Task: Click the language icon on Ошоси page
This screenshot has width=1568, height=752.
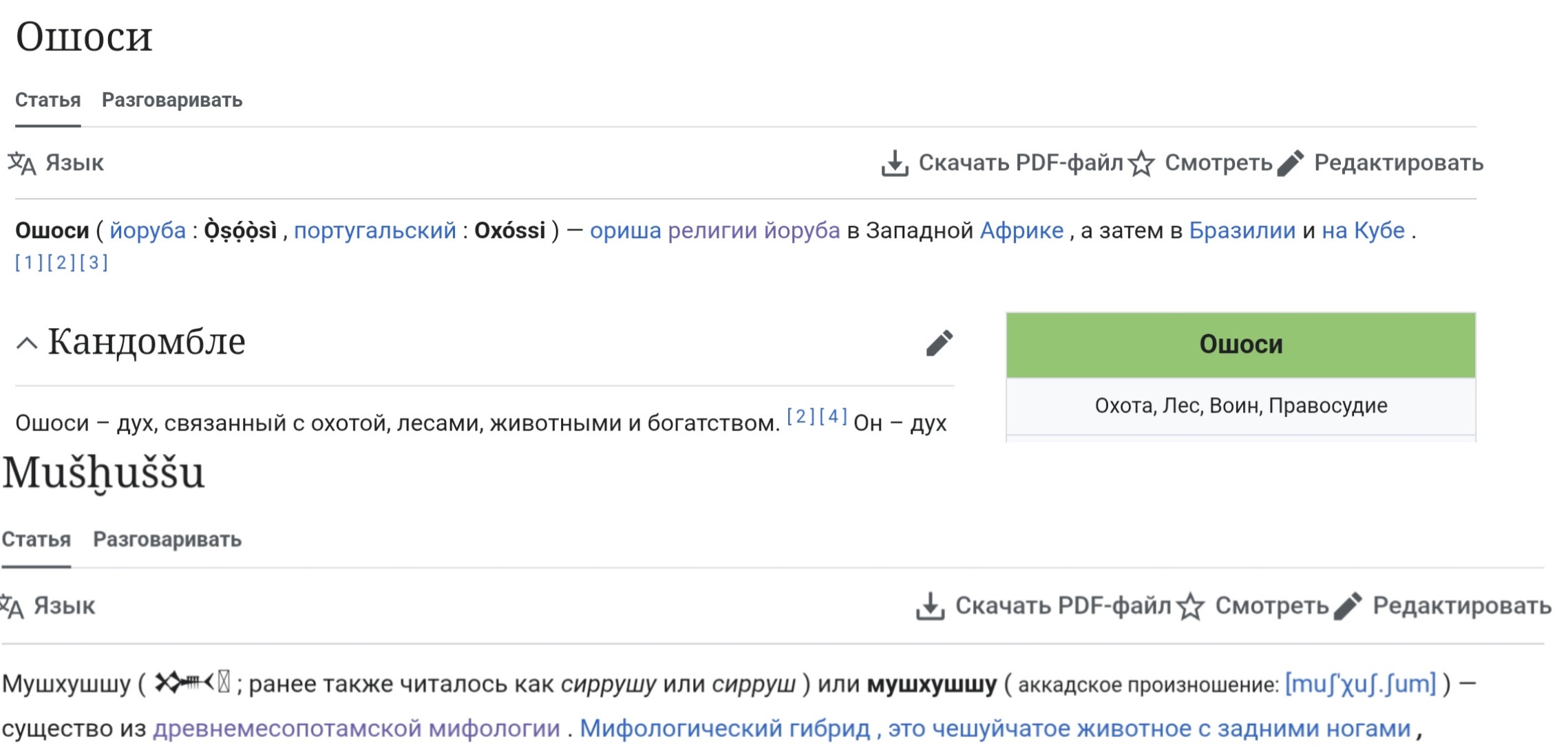Action: click(22, 163)
